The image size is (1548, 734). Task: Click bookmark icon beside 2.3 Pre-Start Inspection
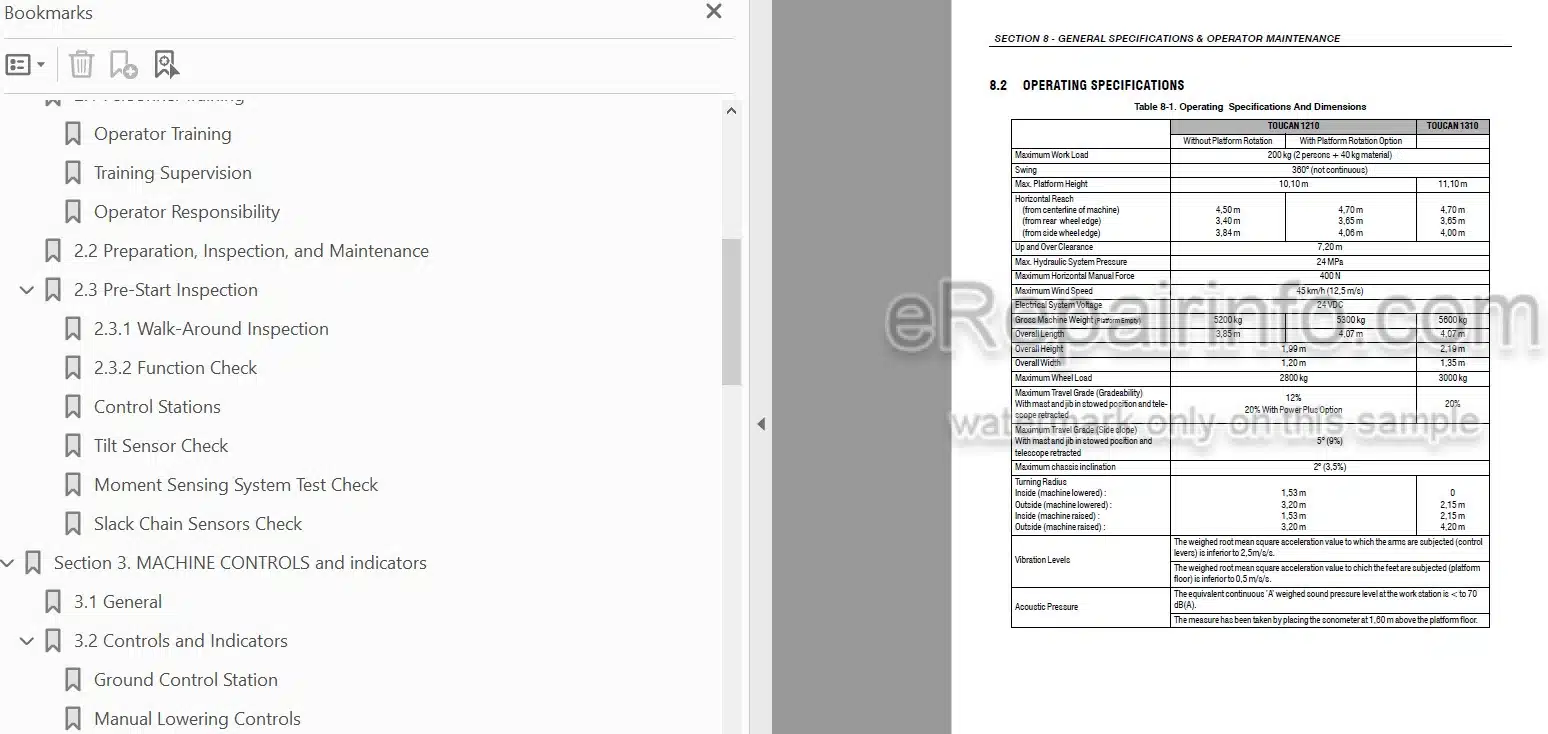point(52,290)
